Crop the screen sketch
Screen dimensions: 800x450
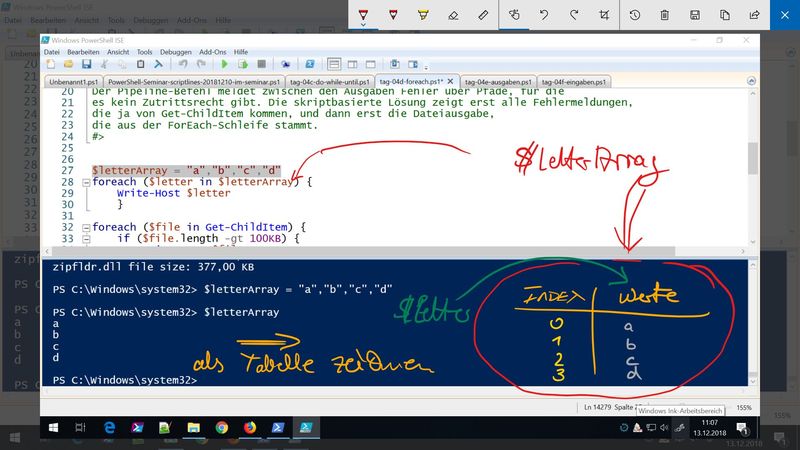pyautogui.click(x=604, y=15)
